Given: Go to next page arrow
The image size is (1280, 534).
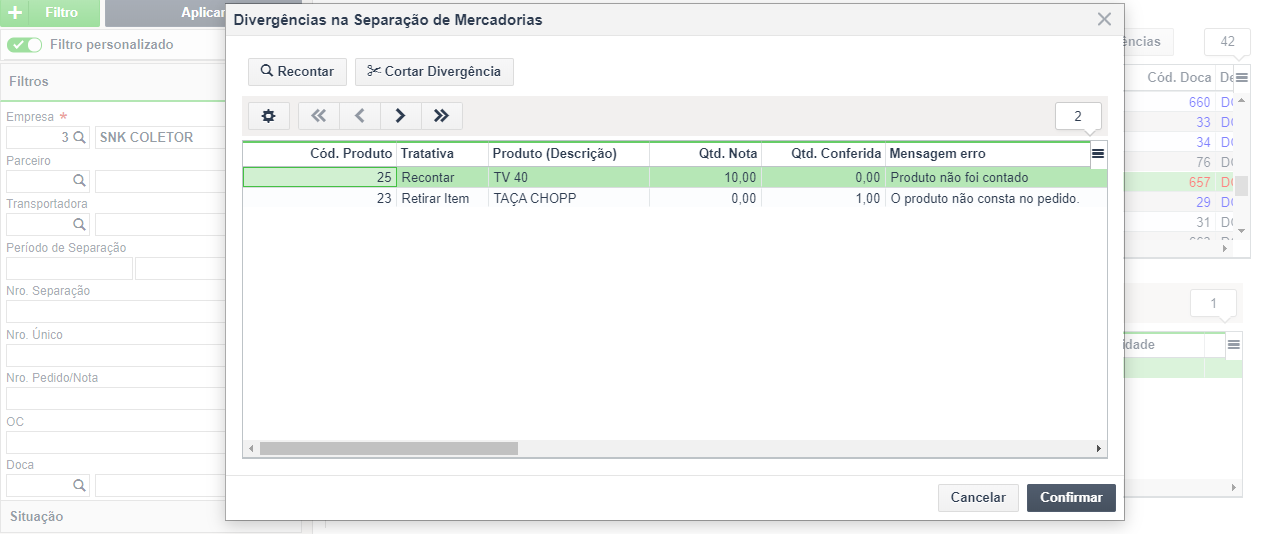Looking at the screenshot, I should pyautogui.click(x=401, y=116).
